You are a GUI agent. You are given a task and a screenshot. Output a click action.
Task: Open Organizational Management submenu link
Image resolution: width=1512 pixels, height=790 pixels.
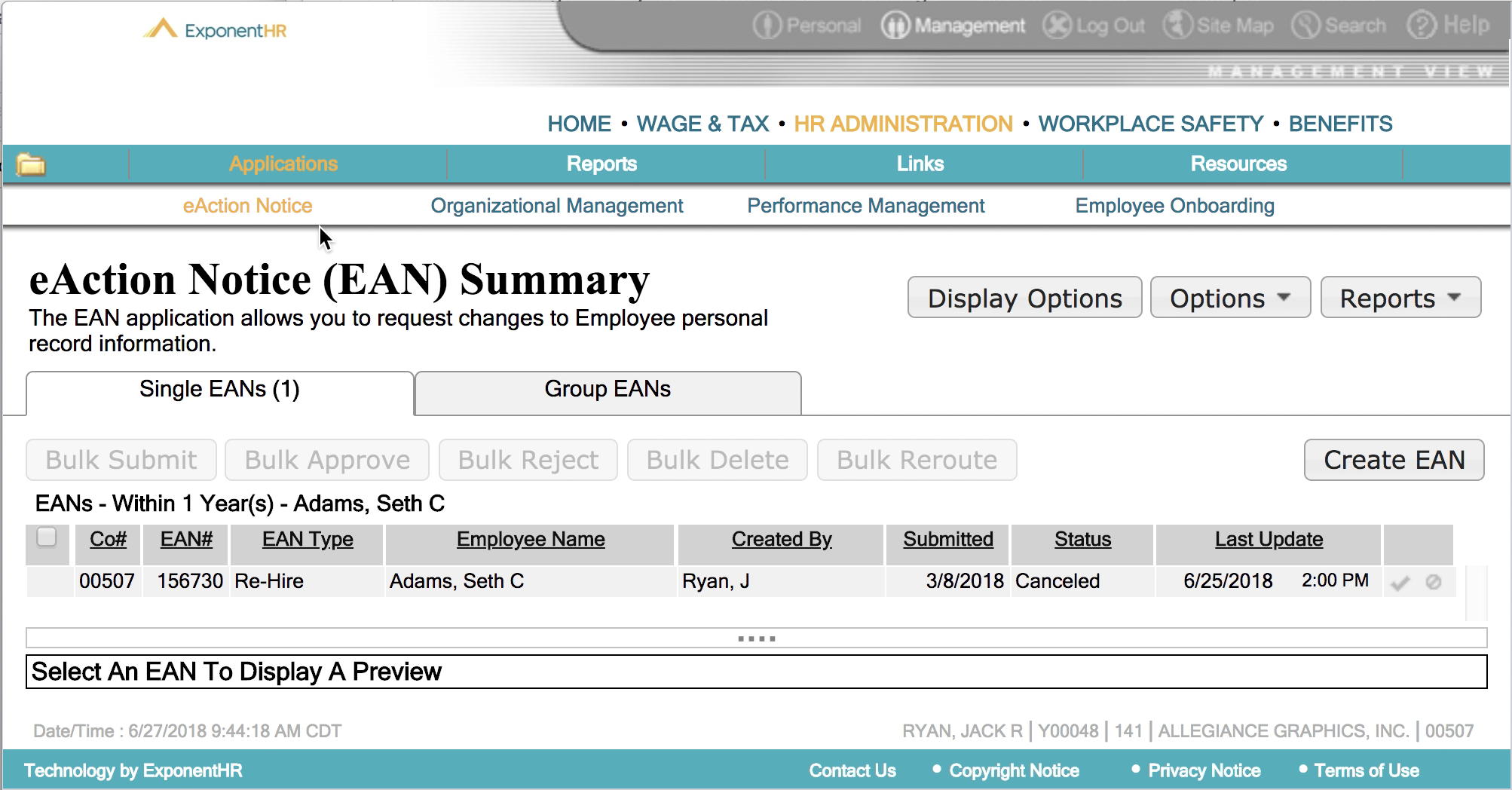[556, 206]
